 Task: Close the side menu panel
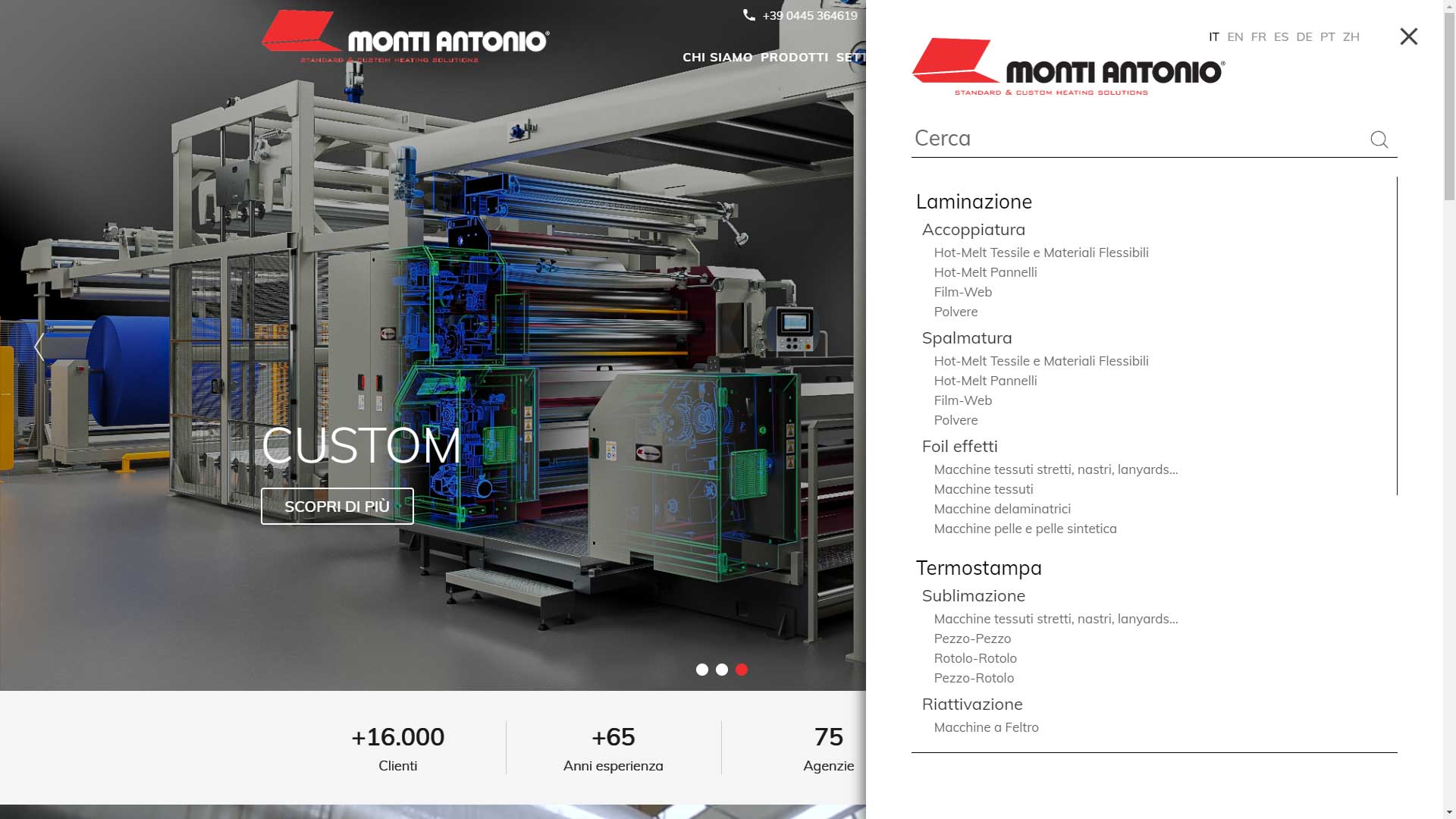(x=1408, y=36)
